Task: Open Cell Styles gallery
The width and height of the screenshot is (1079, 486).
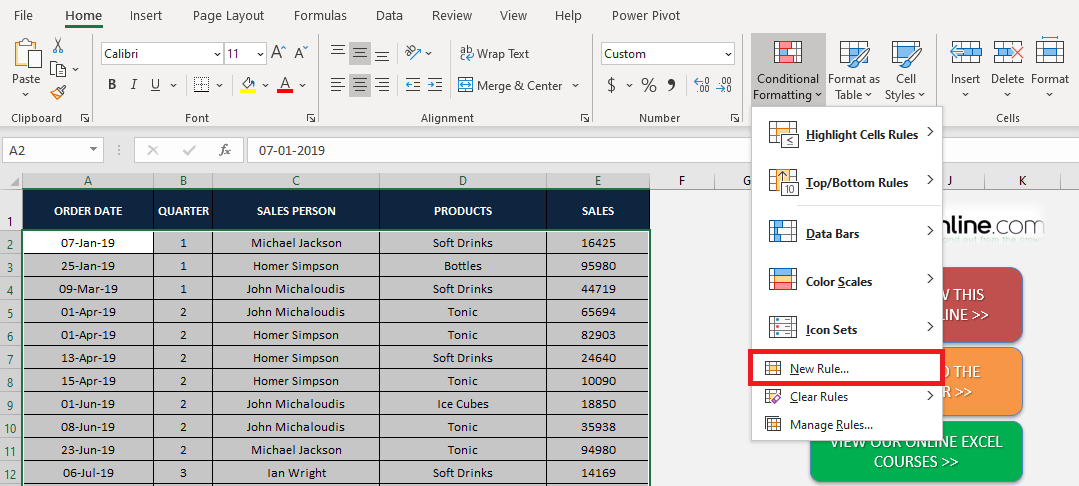Action: (906, 69)
